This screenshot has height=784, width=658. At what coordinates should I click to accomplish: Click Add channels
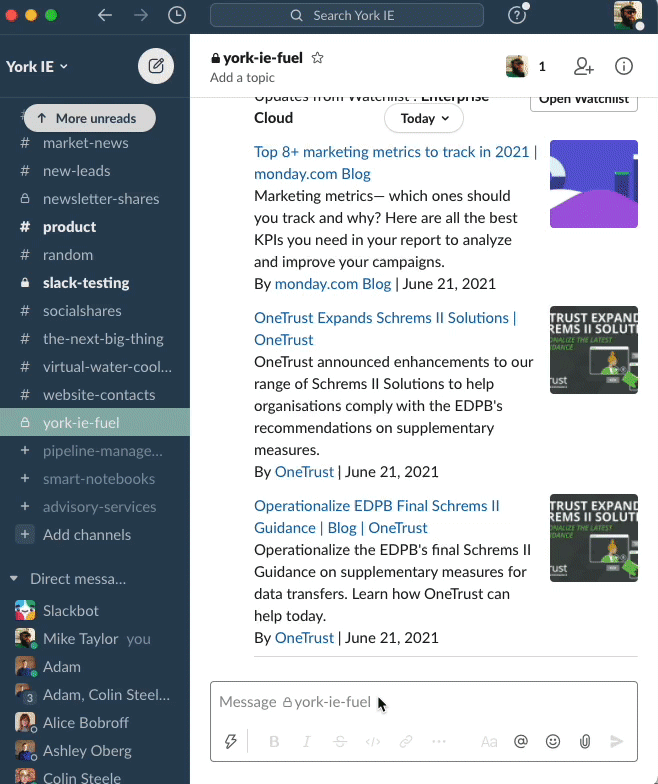click(x=86, y=534)
